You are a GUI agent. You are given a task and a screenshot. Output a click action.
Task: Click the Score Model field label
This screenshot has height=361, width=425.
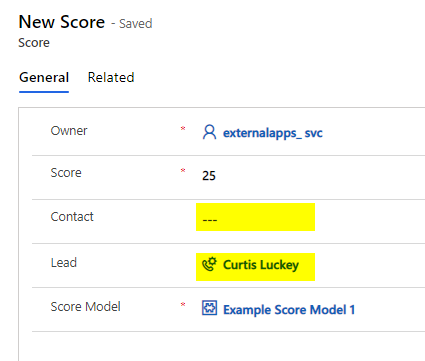[85, 307]
